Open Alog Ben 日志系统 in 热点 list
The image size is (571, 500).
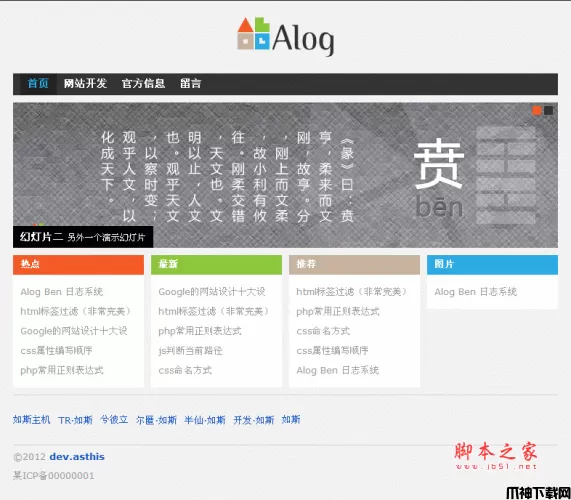(x=62, y=292)
